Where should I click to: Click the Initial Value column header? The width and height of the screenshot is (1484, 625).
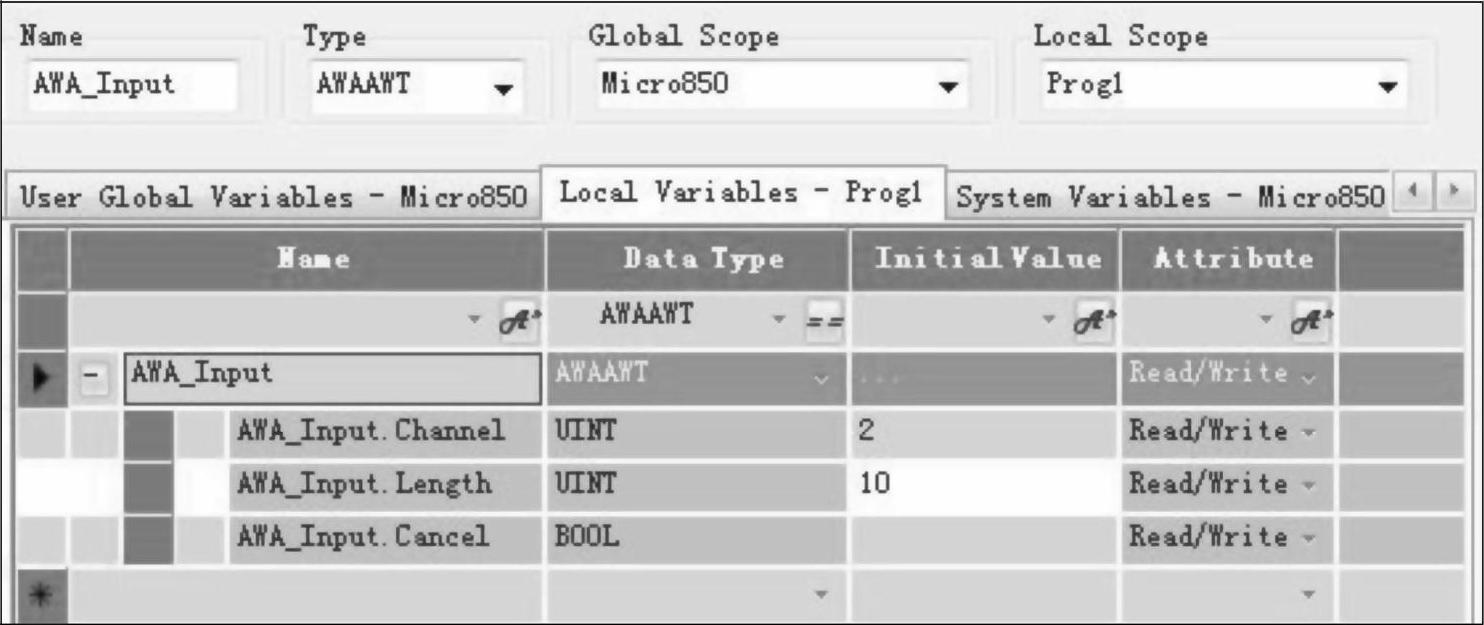tap(986, 260)
